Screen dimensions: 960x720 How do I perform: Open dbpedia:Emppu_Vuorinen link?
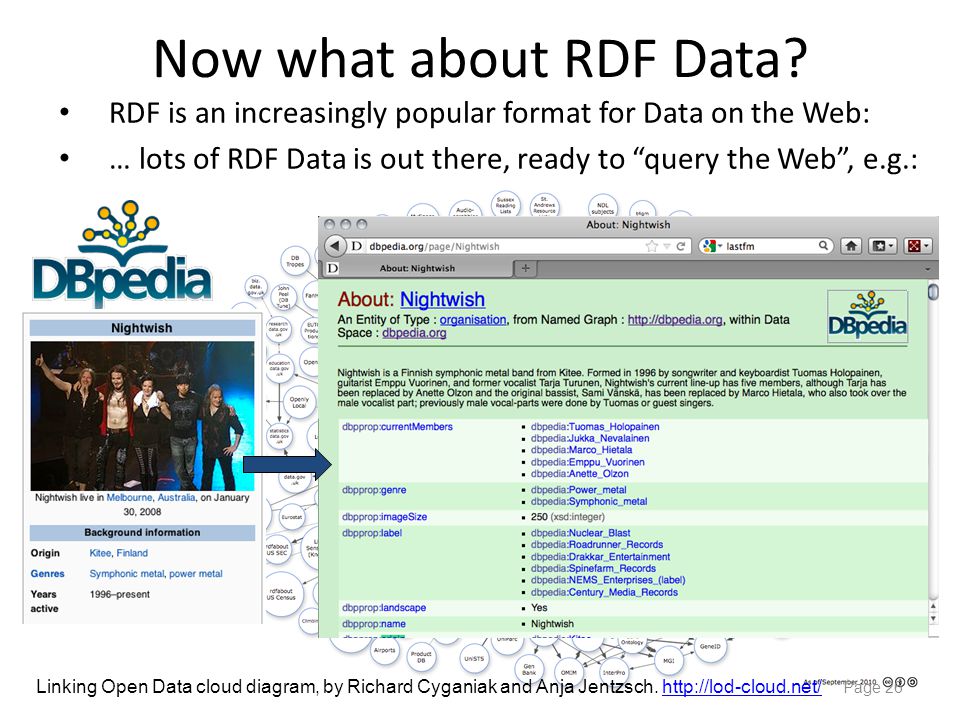tap(588, 462)
